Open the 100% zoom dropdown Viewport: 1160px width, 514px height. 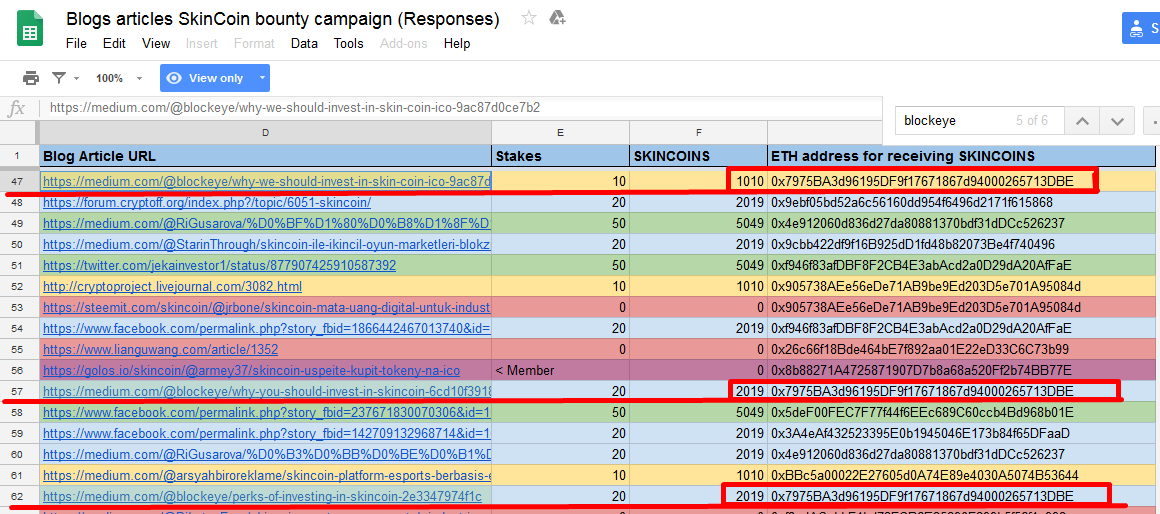tap(119, 78)
